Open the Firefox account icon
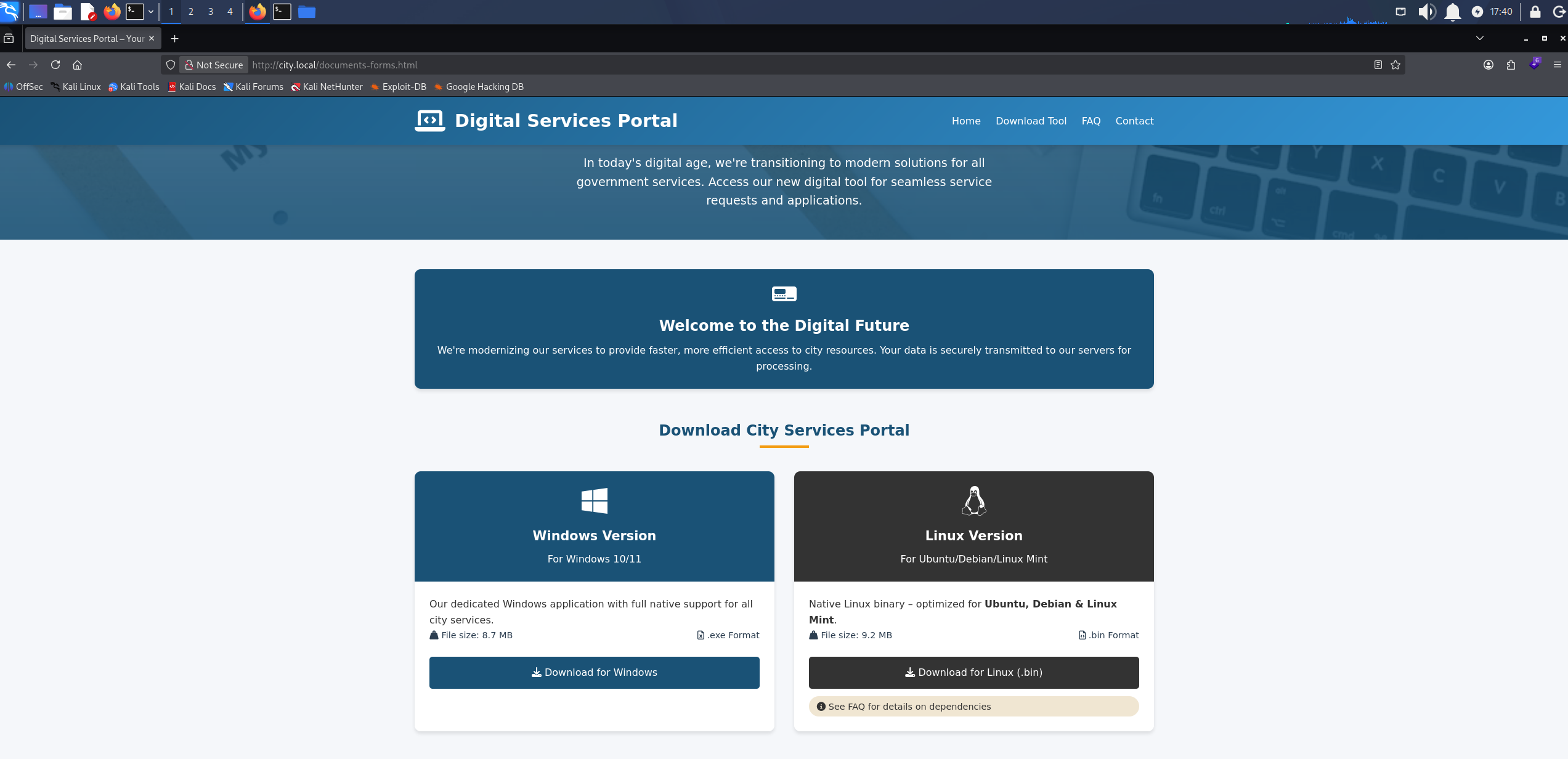Viewport: 1568px width, 759px height. click(x=1489, y=65)
